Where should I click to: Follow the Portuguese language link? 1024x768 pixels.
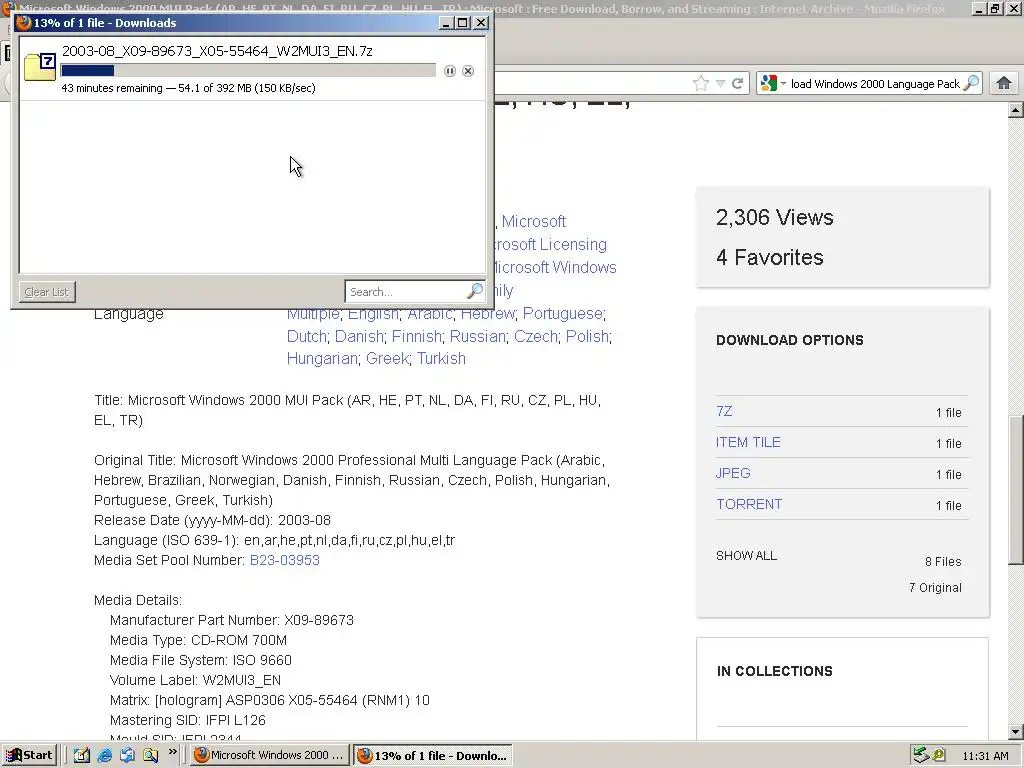point(562,313)
